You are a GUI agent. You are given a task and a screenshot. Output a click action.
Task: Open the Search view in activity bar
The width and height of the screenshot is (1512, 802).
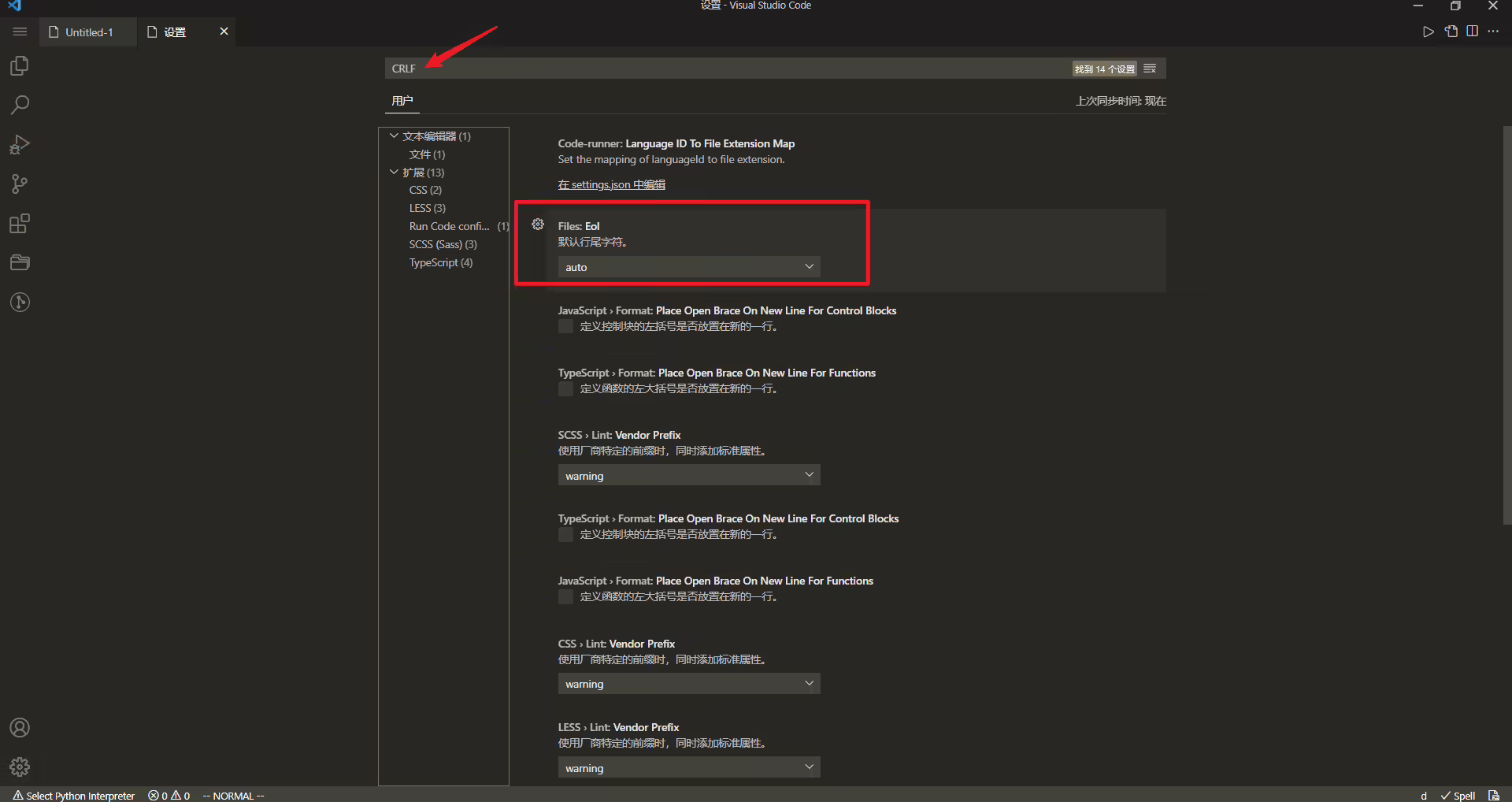[x=20, y=106]
